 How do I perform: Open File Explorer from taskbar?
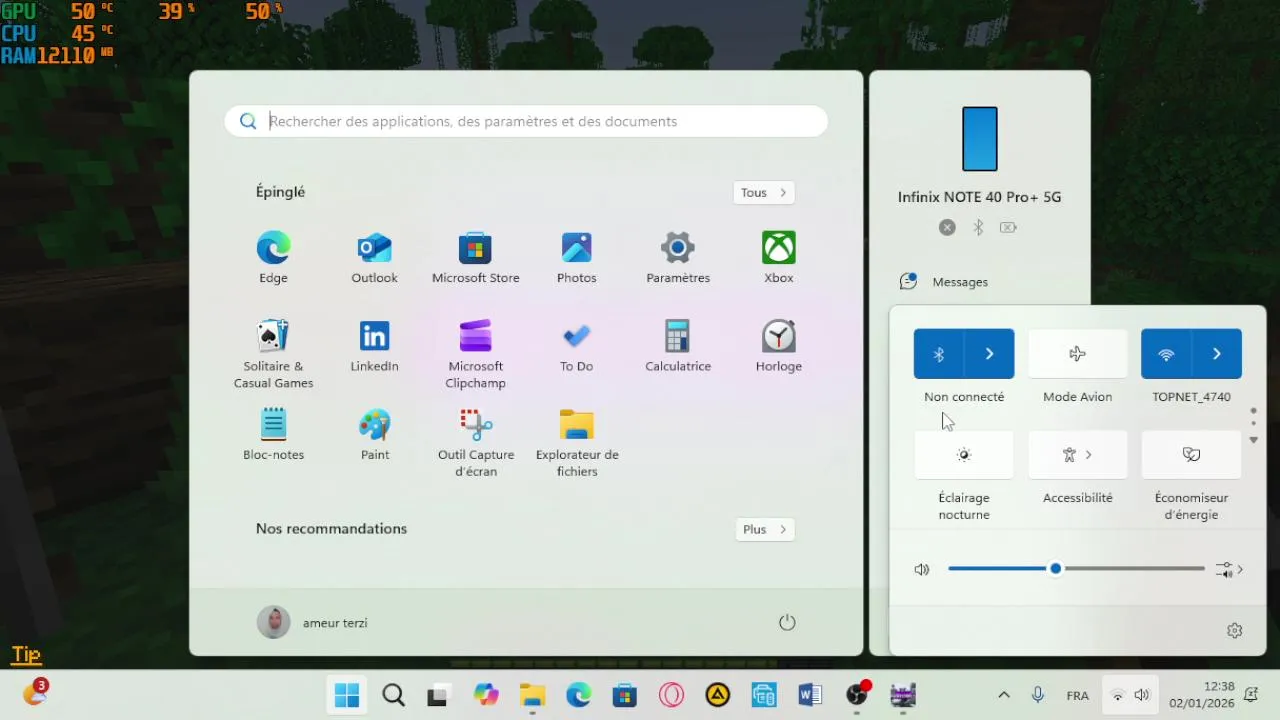click(532, 695)
